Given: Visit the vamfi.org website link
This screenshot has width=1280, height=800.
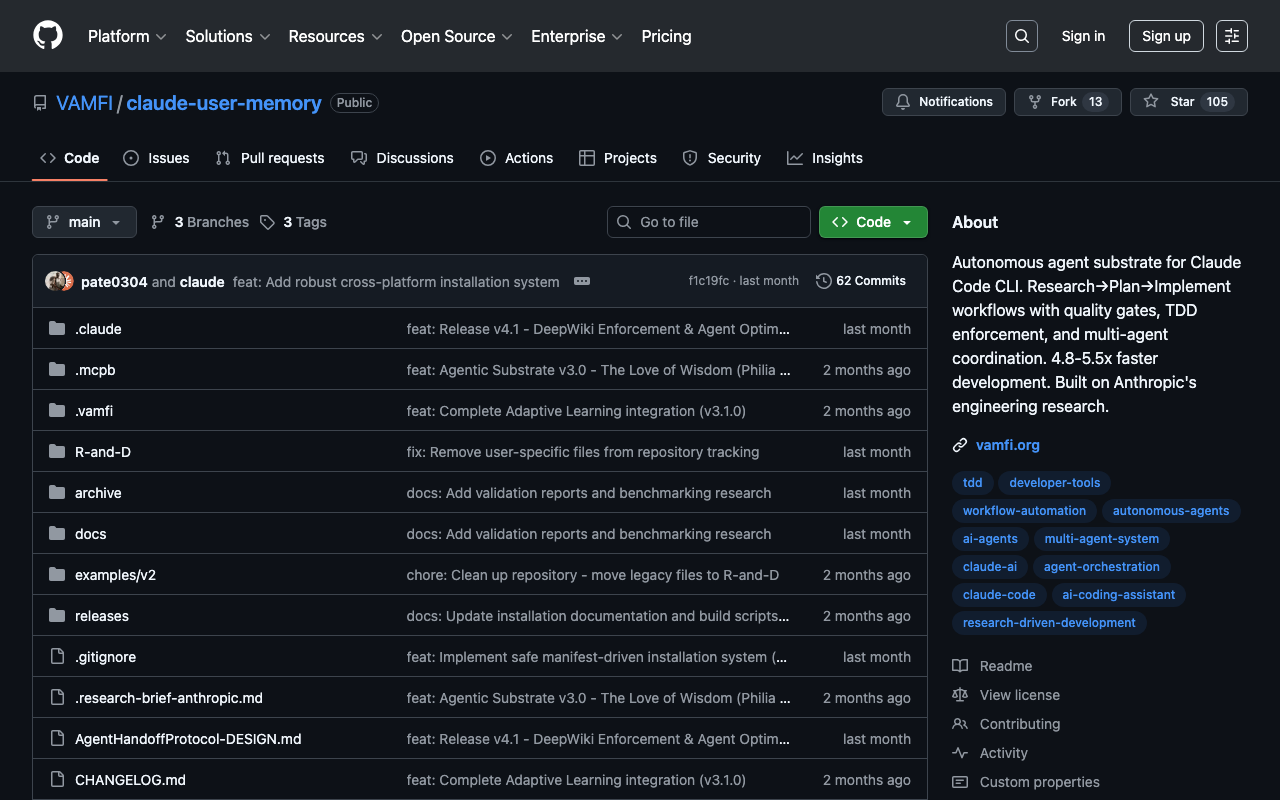Looking at the screenshot, I should coord(1008,445).
